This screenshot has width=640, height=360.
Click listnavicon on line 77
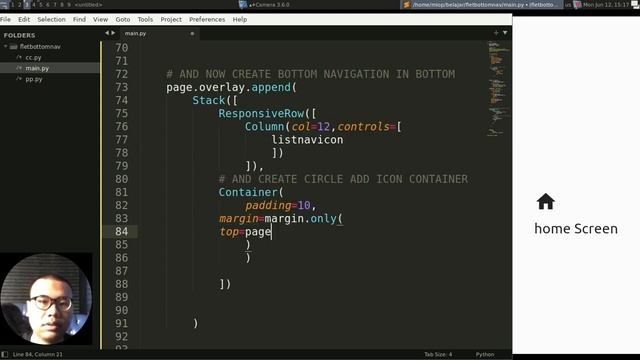(307, 140)
